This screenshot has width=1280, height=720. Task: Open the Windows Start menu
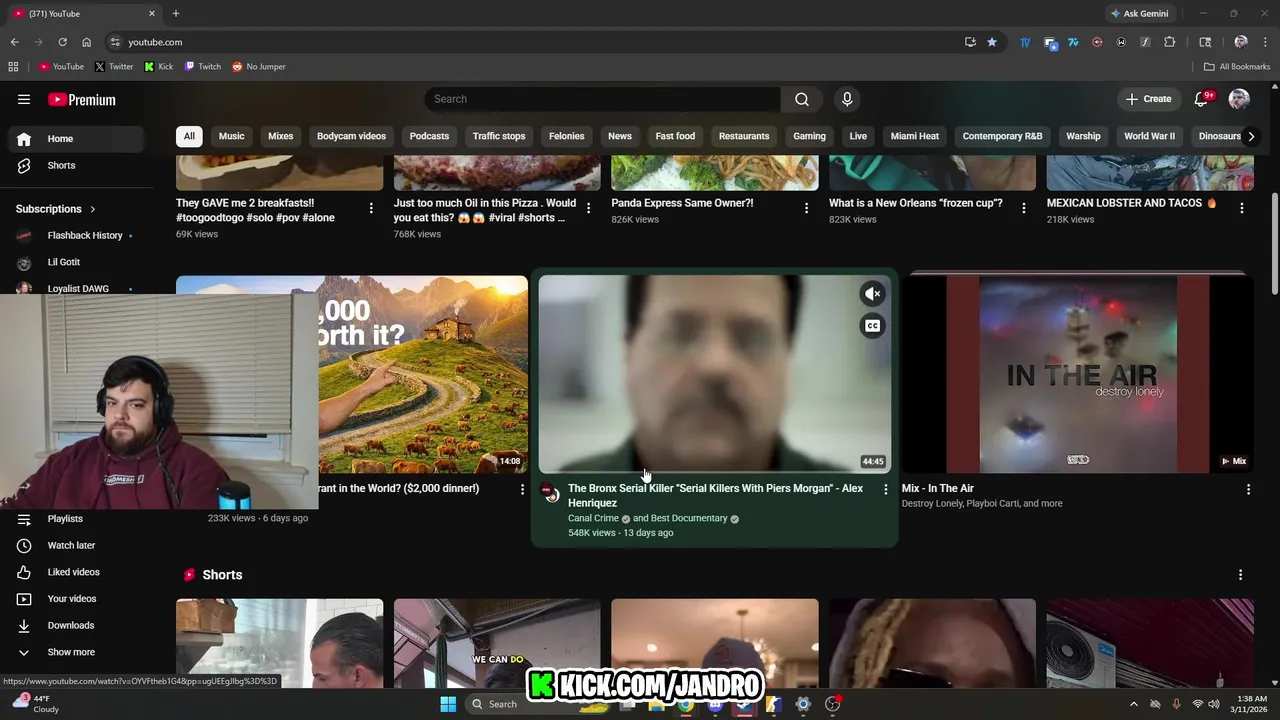(x=448, y=704)
